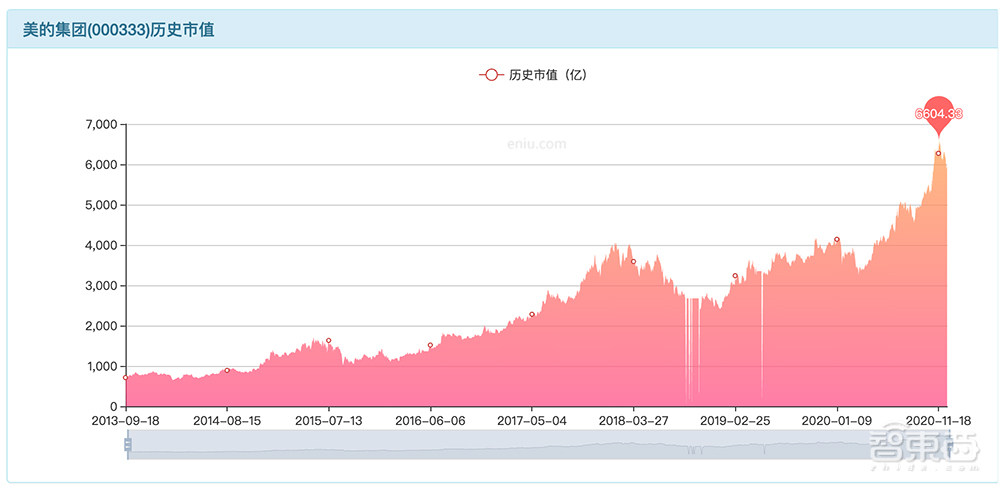Image resolution: width=1000 pixels, height=490 pixels.
Task: Click the data point above 2018-03-27
Action: pos(633,262)
